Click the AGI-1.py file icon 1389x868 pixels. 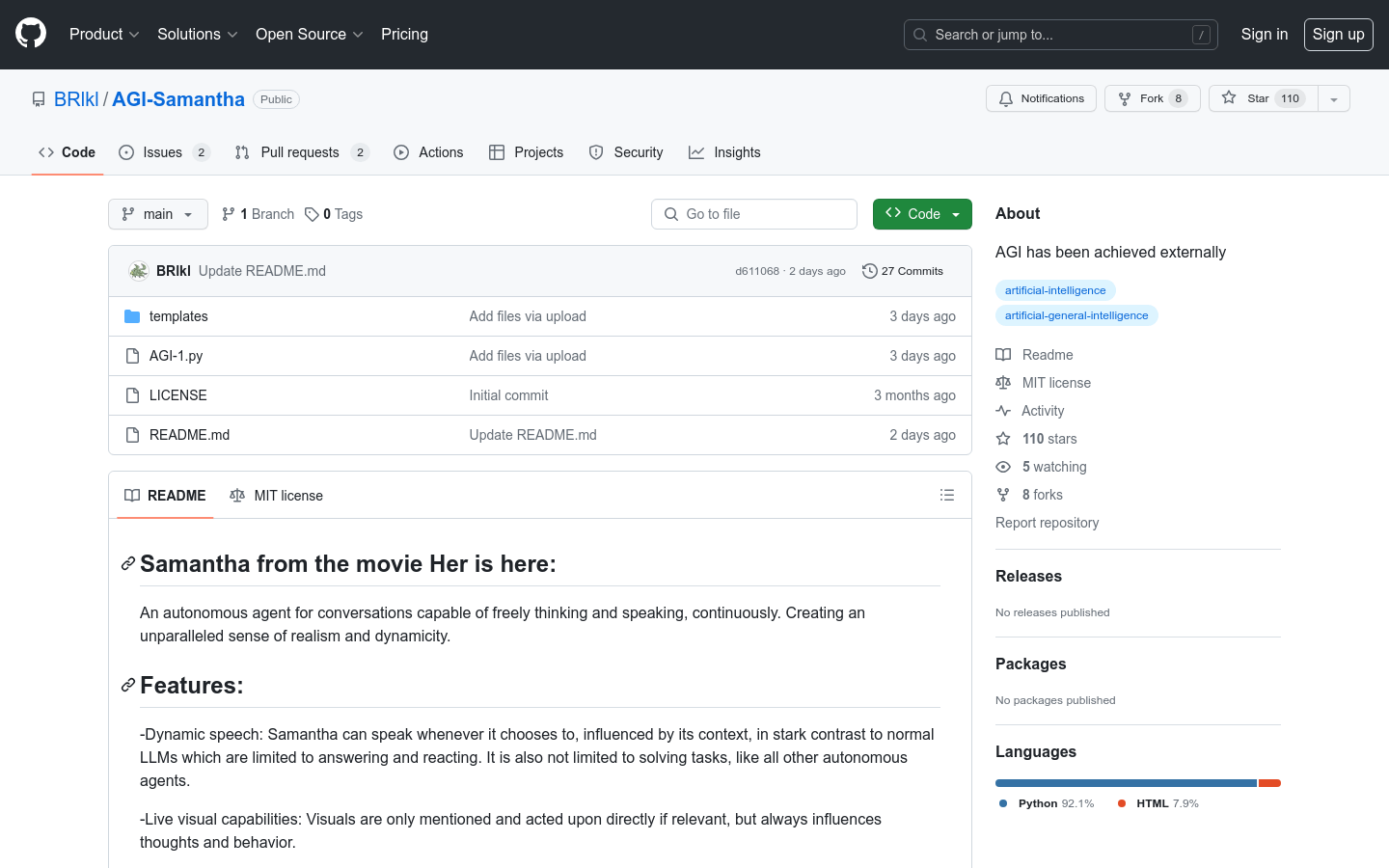[x=132, y=356]
